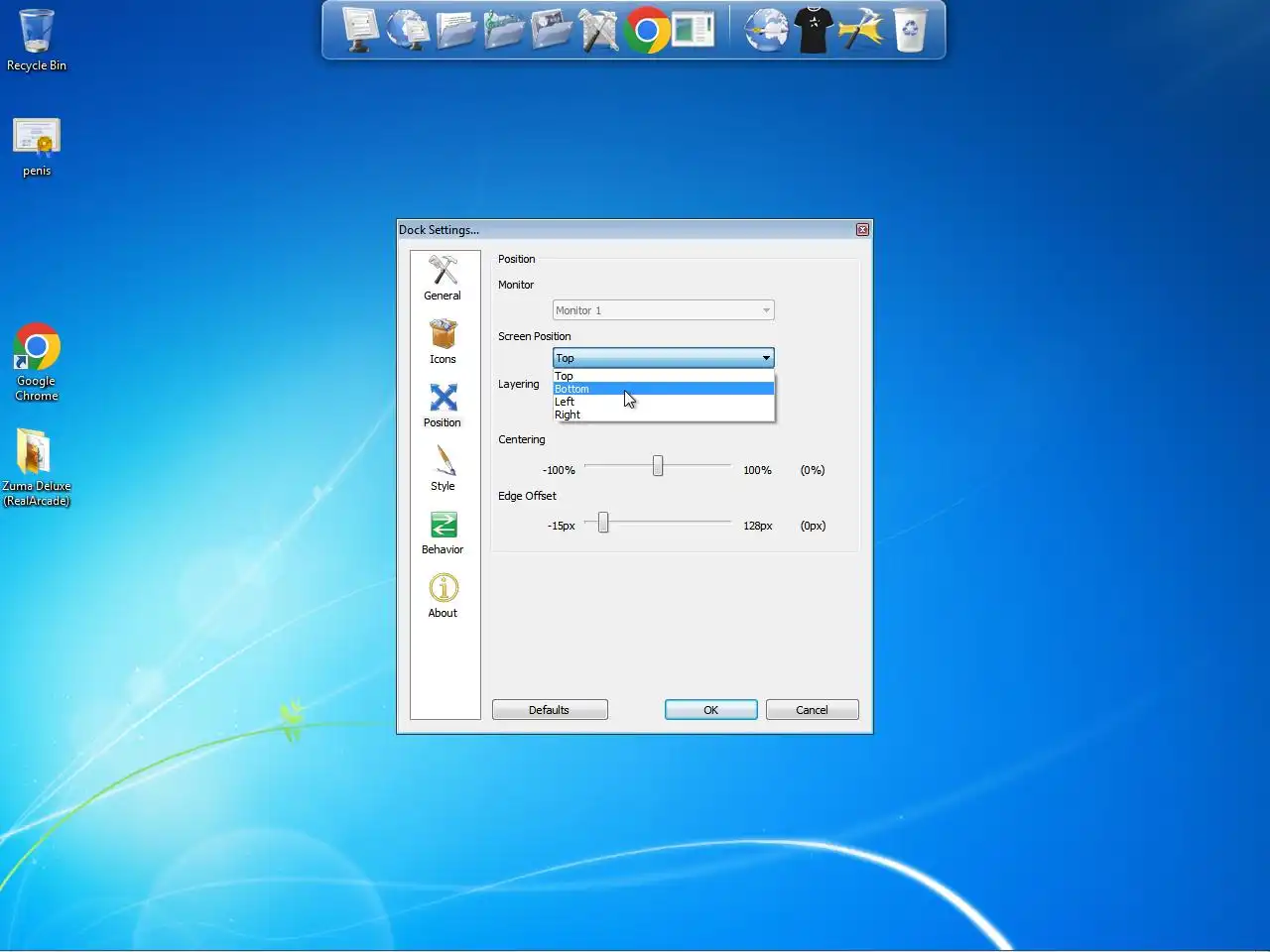Open the Position settings section

point(443,405)
